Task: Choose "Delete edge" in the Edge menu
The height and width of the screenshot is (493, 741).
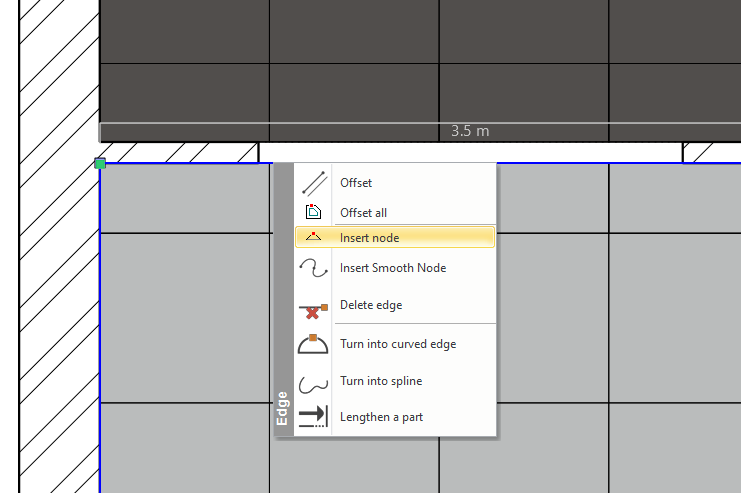Action: (x=371, y=305)
